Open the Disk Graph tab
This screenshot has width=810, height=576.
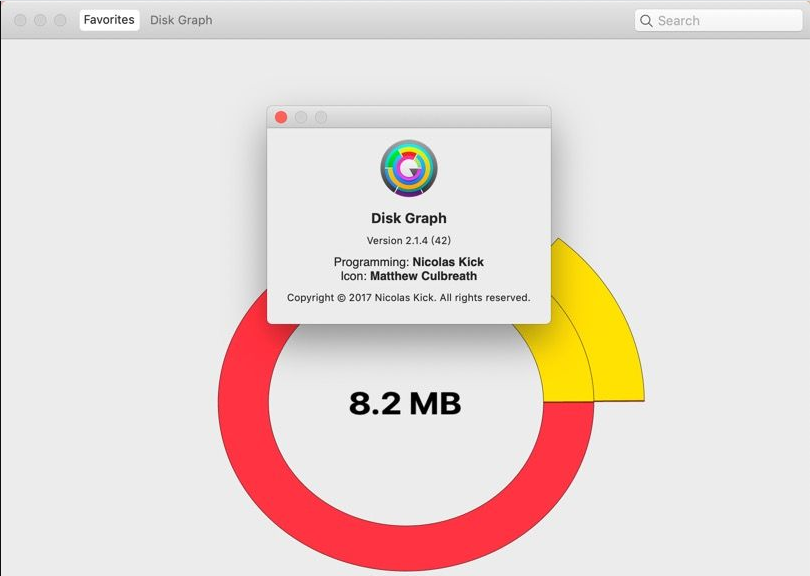coord(181,20)
